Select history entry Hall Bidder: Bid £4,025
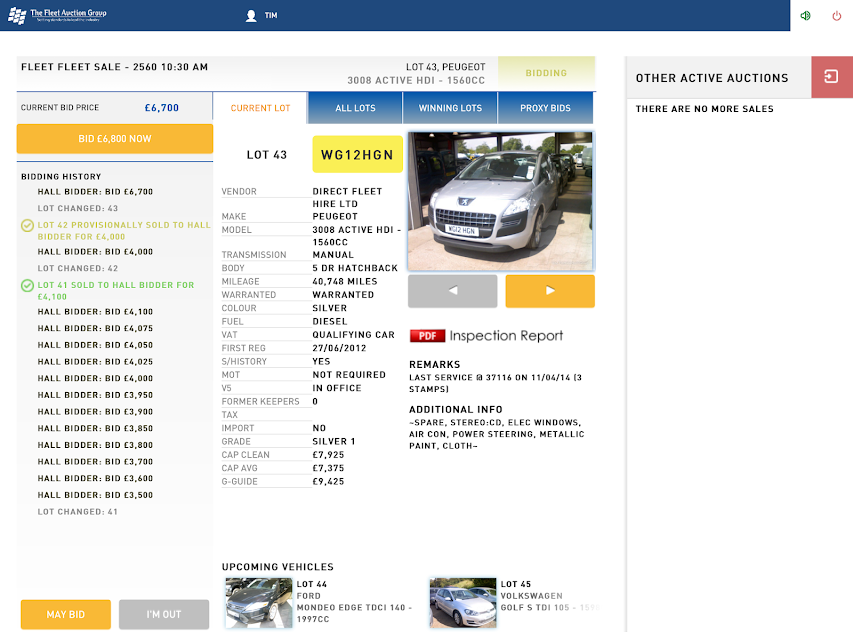 point(95,362)
